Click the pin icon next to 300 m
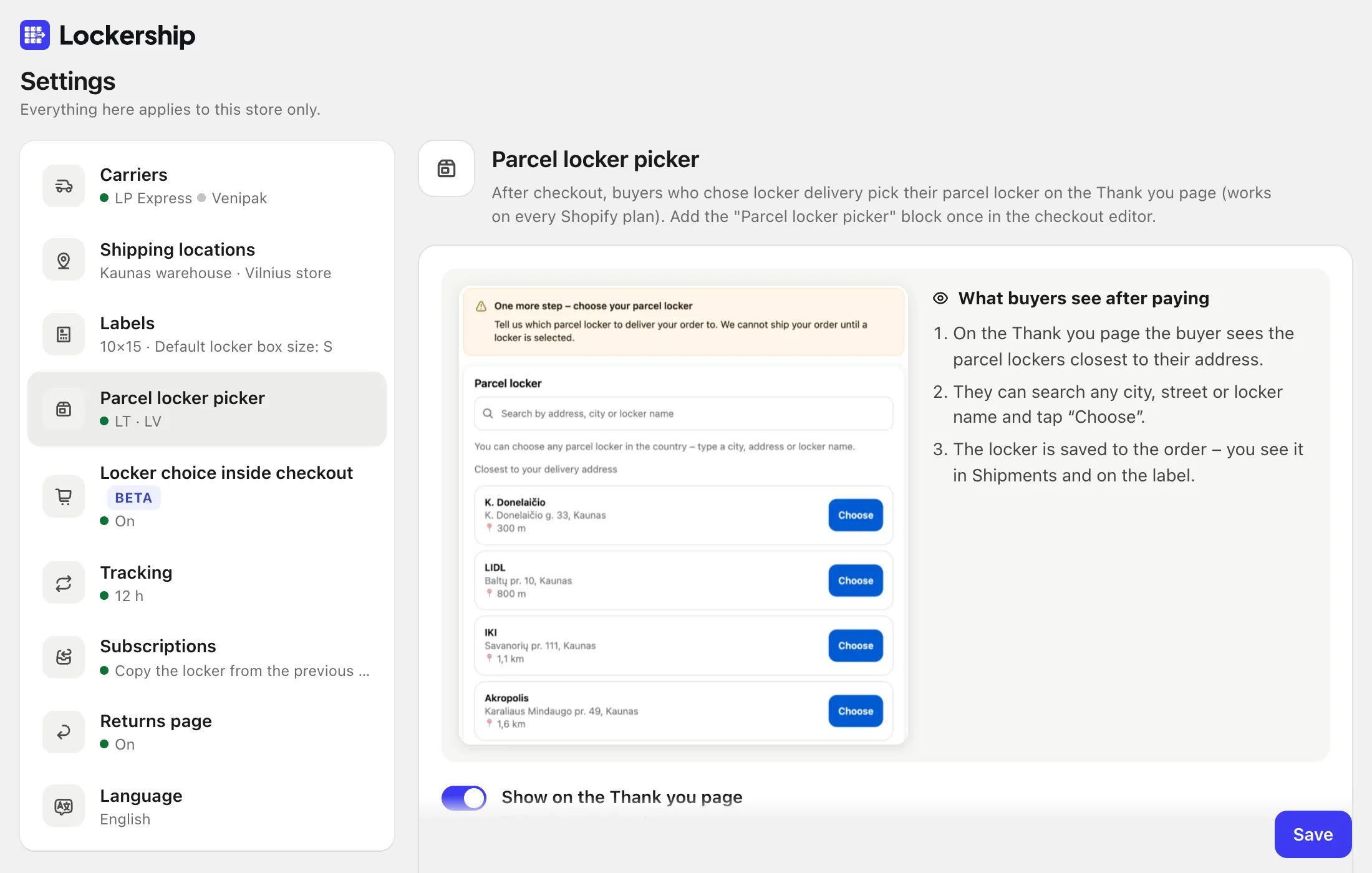1372x873 pixels. point(490,528)
